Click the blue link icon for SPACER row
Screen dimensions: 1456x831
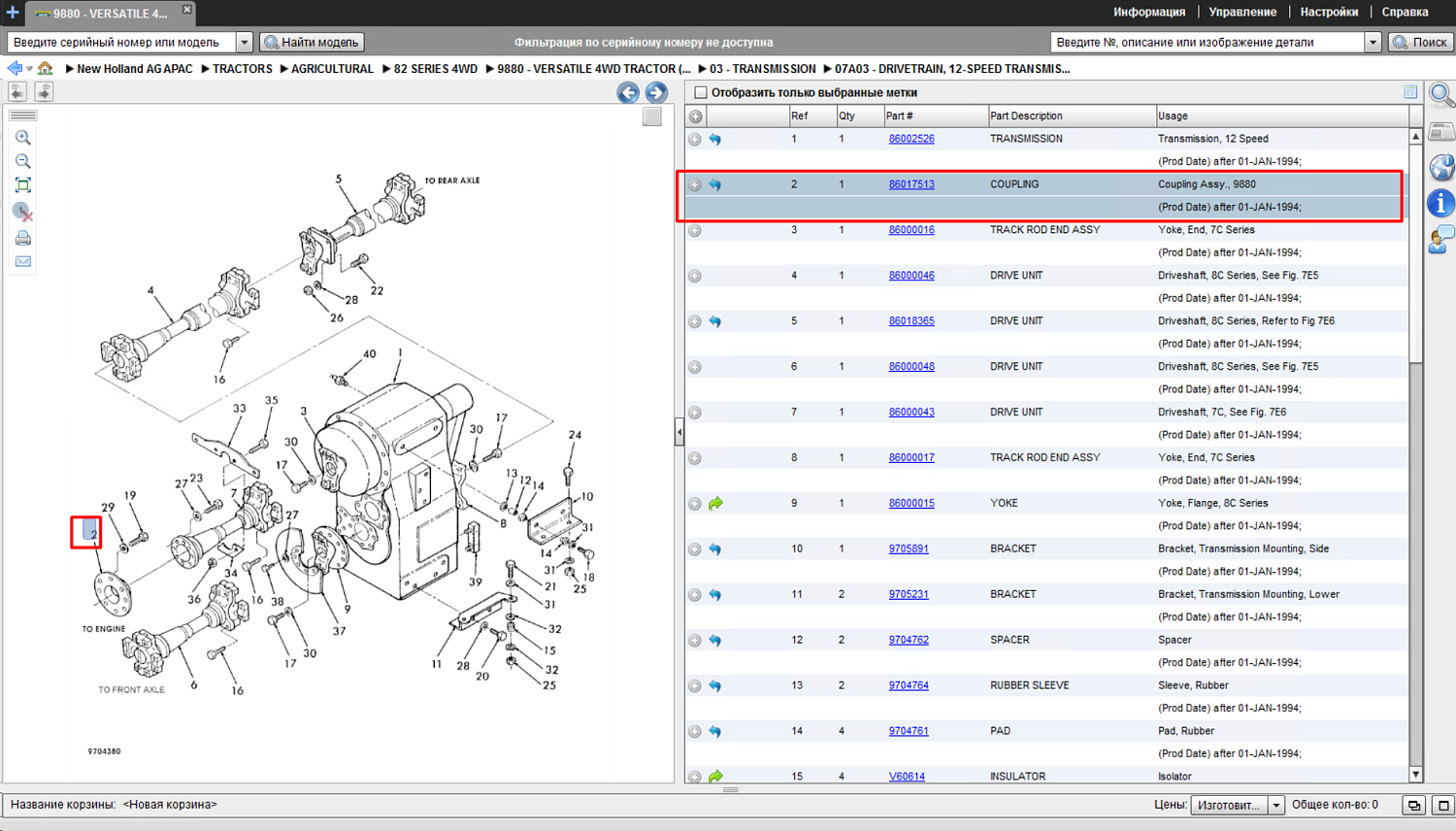[715, 640]
